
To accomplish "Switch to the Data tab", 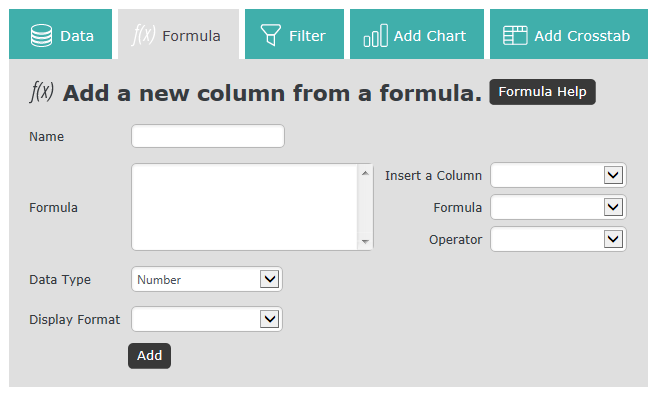I will 60,34.
